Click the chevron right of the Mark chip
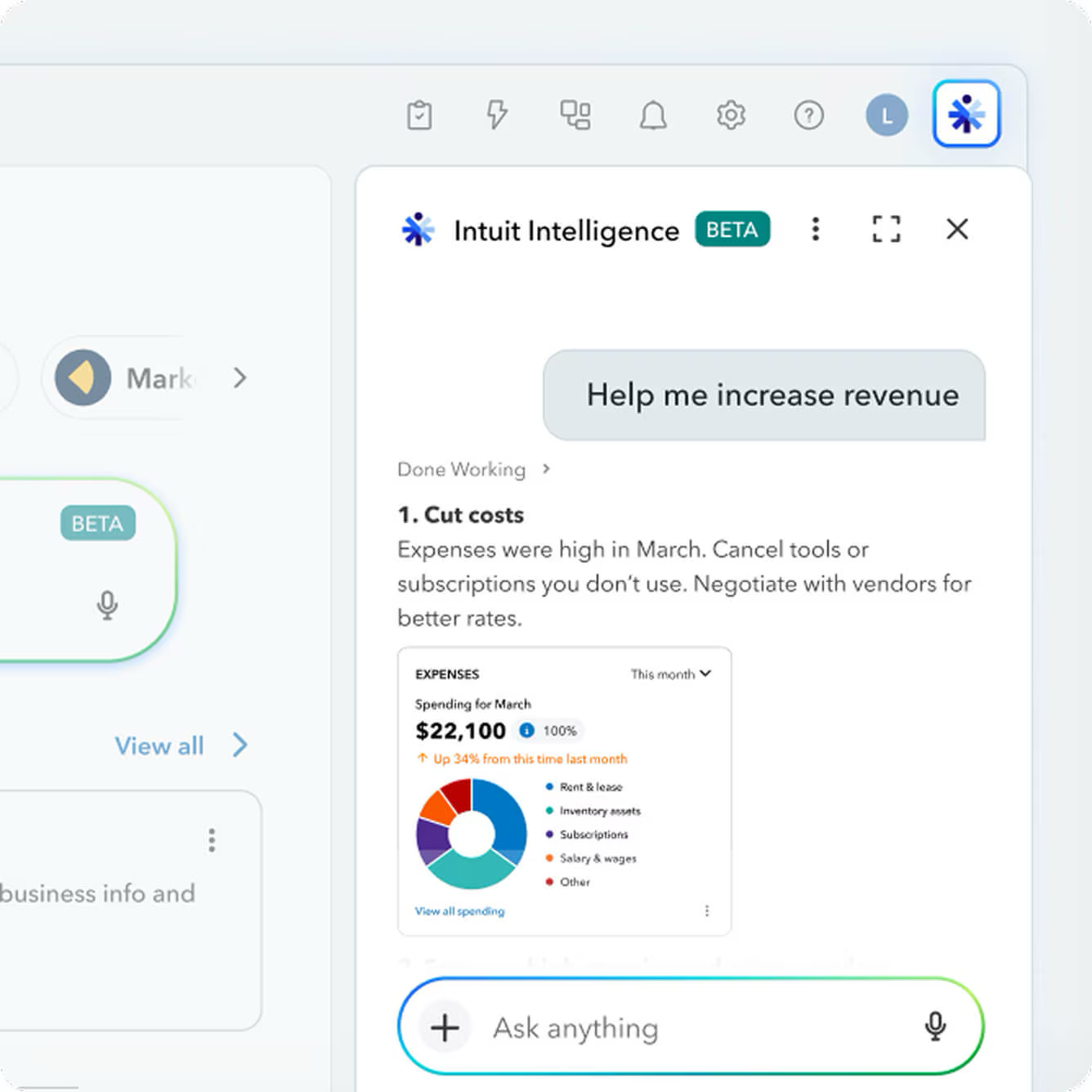This screenshot has width=1092, height=1092. pos(239,378)
